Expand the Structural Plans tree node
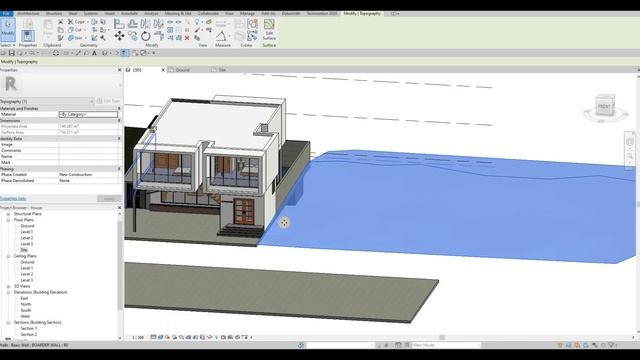This screenshot has width=640, height=360. [8, 214]
